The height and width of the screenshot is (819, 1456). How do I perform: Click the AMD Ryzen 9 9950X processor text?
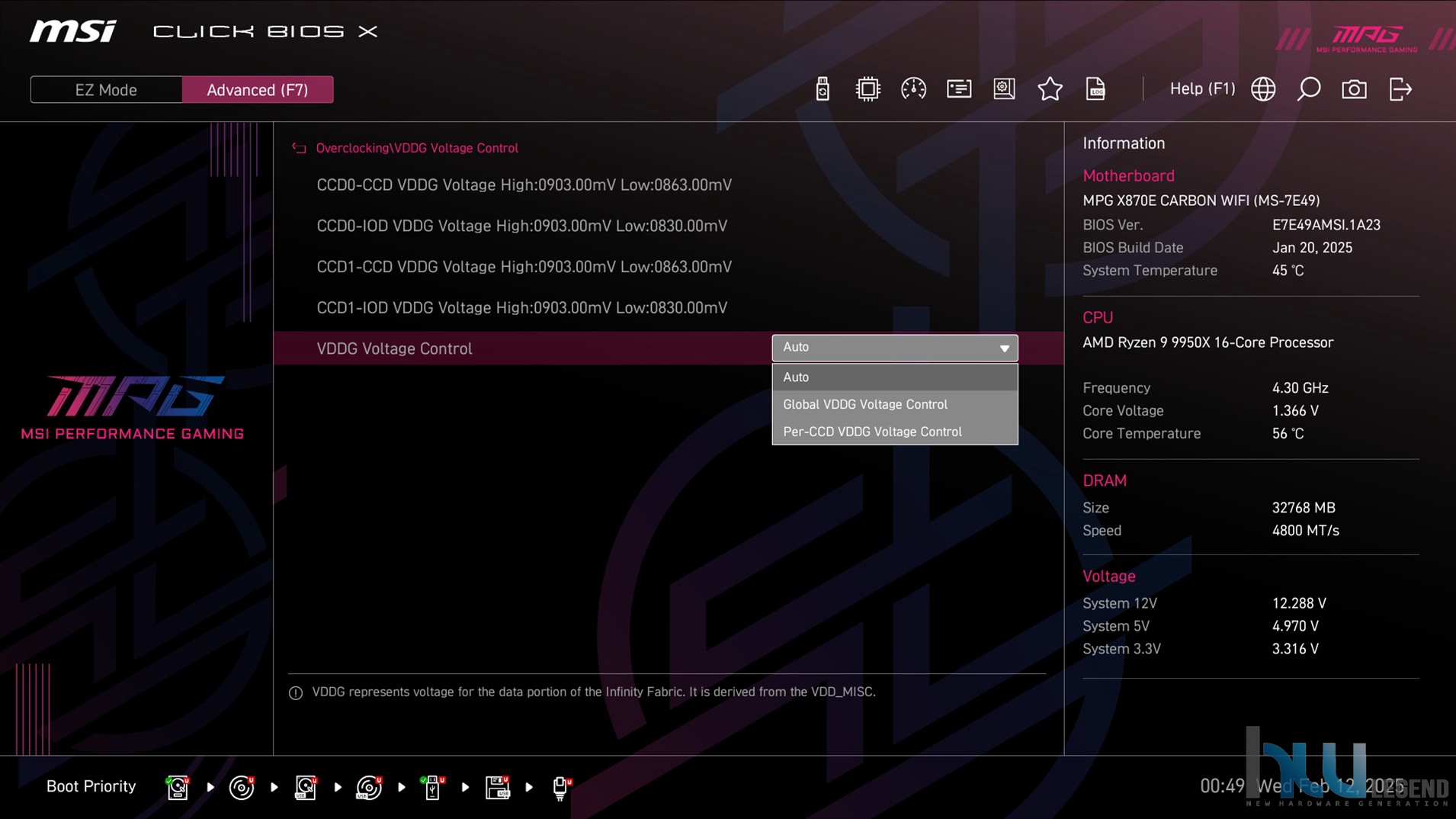click(1207, 342)
